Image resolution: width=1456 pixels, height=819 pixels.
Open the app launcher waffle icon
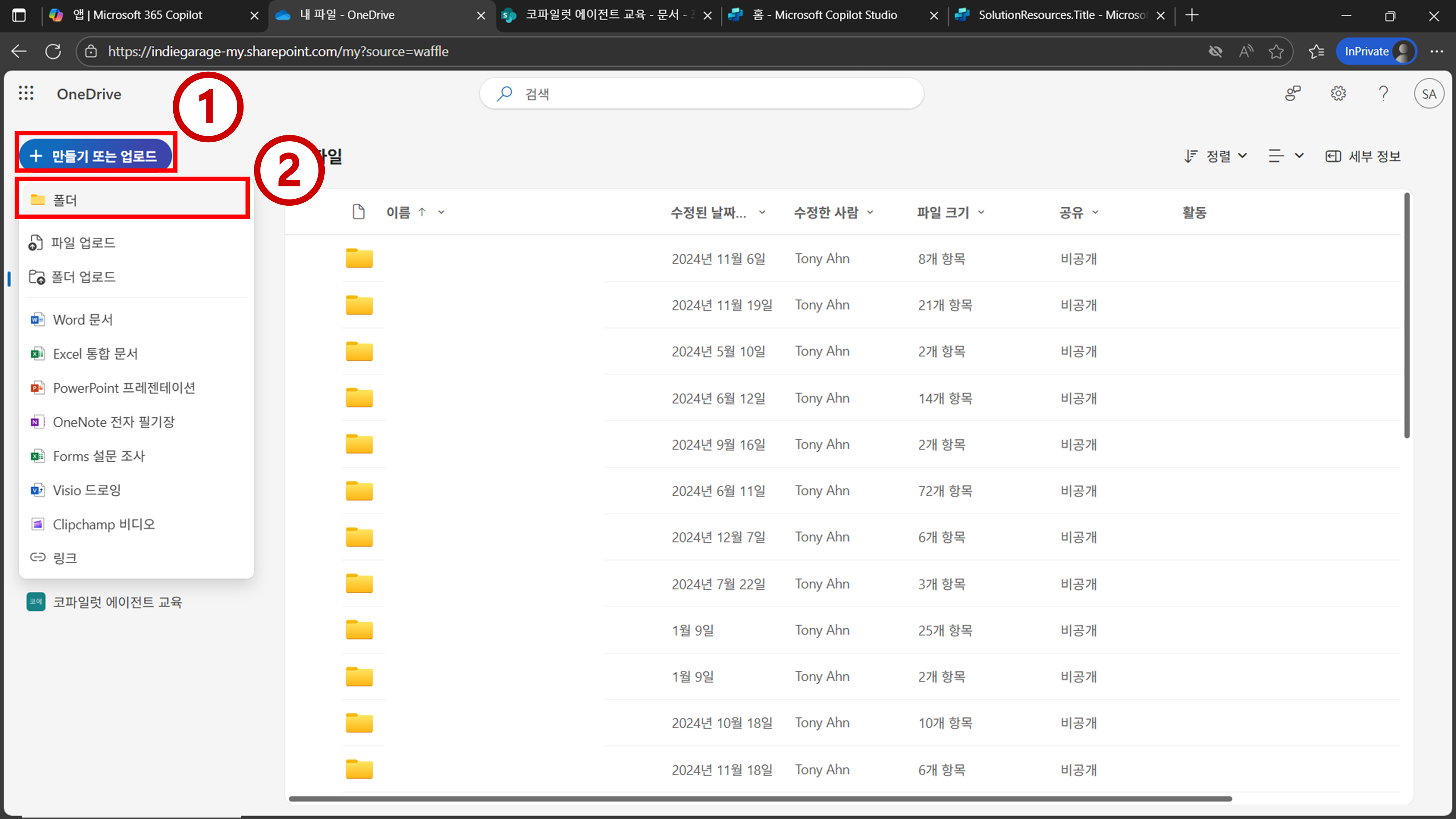(26, 93)
